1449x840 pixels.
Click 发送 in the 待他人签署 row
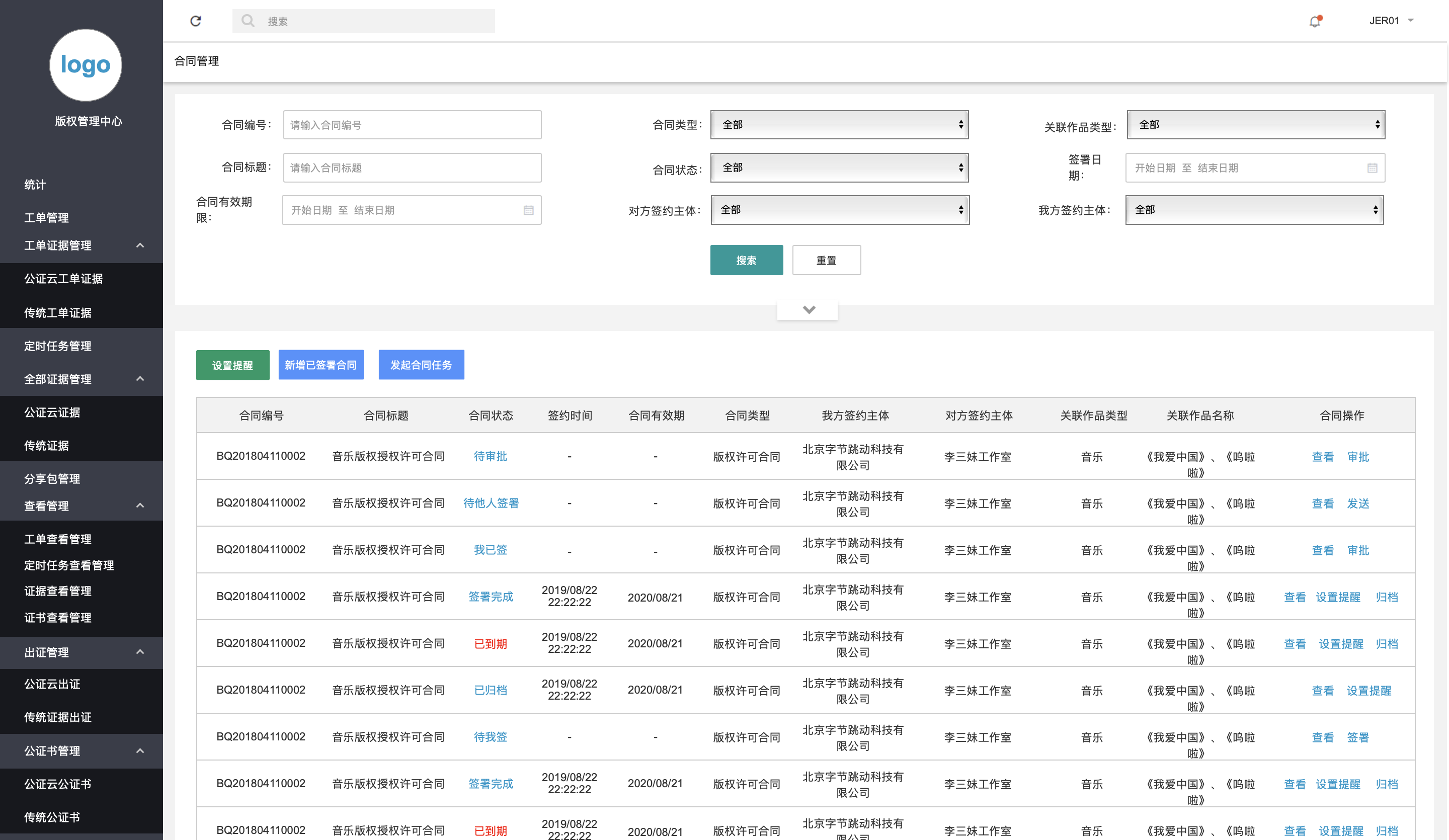(1357, 503)
